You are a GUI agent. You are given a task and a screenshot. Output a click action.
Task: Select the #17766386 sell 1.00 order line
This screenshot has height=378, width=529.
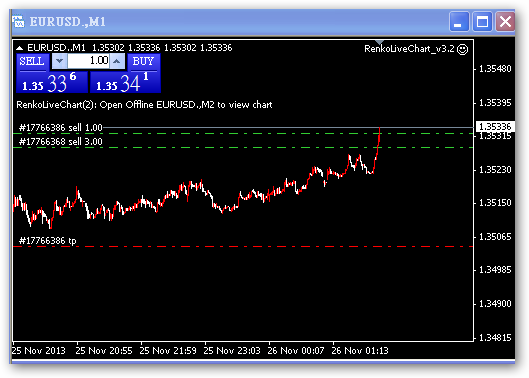pos(243,128)
